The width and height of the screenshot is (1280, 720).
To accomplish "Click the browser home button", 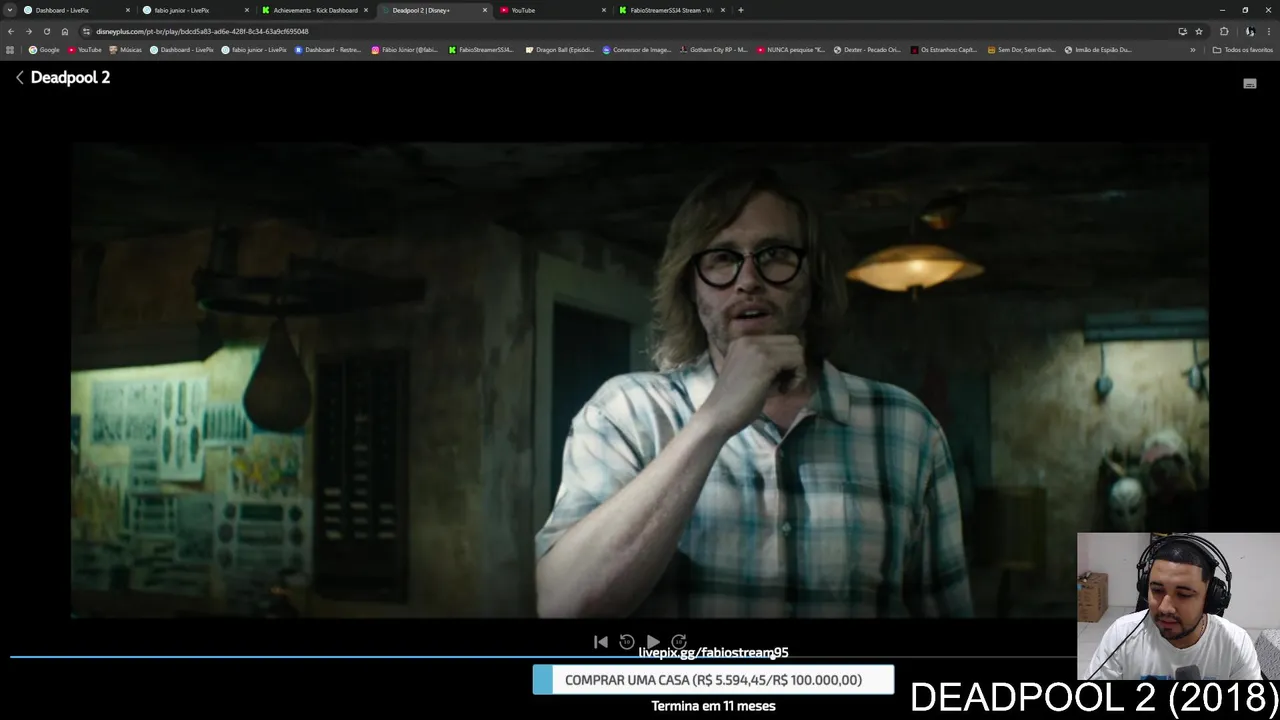I will pyautogui.click(x=65, y=31).
